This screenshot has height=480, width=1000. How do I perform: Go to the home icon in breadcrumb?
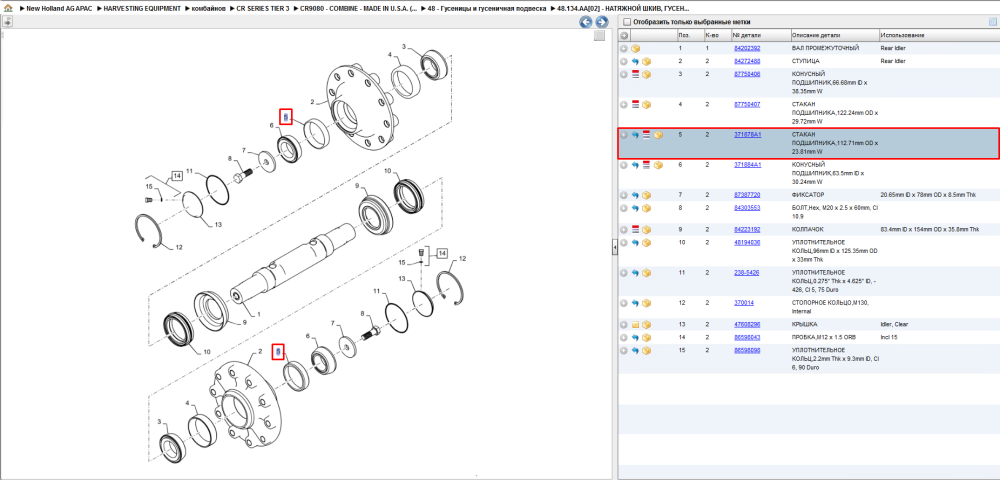click(8, 9)
